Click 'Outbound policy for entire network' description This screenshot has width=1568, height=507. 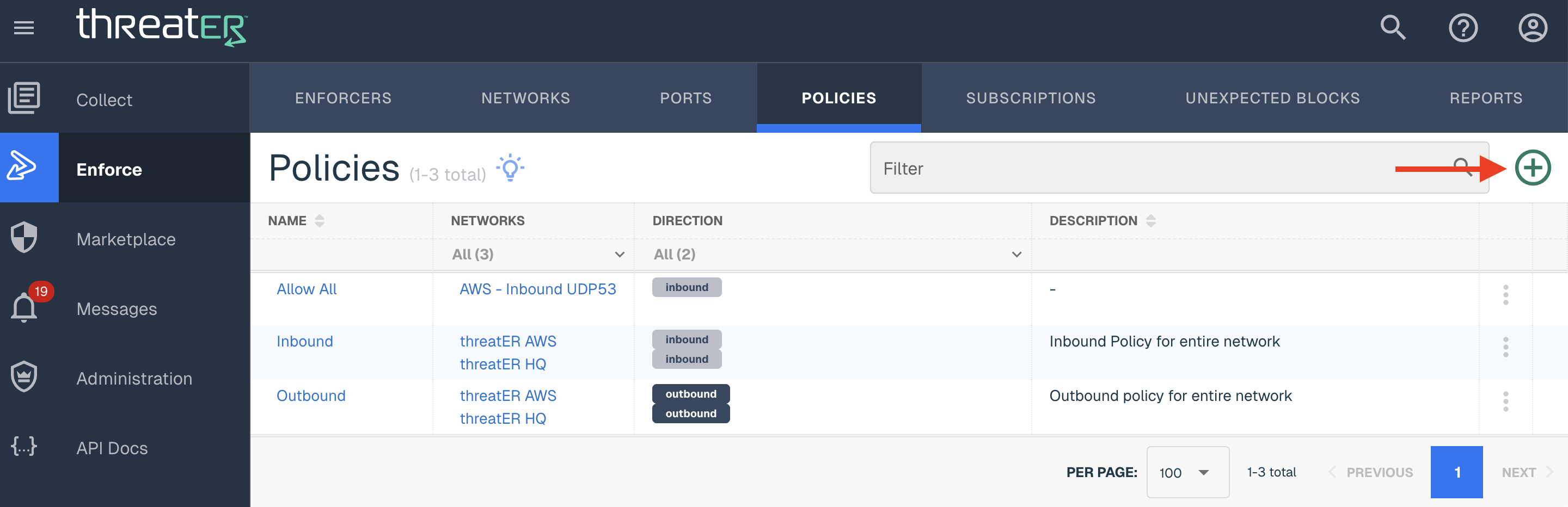pos(1170,395)
